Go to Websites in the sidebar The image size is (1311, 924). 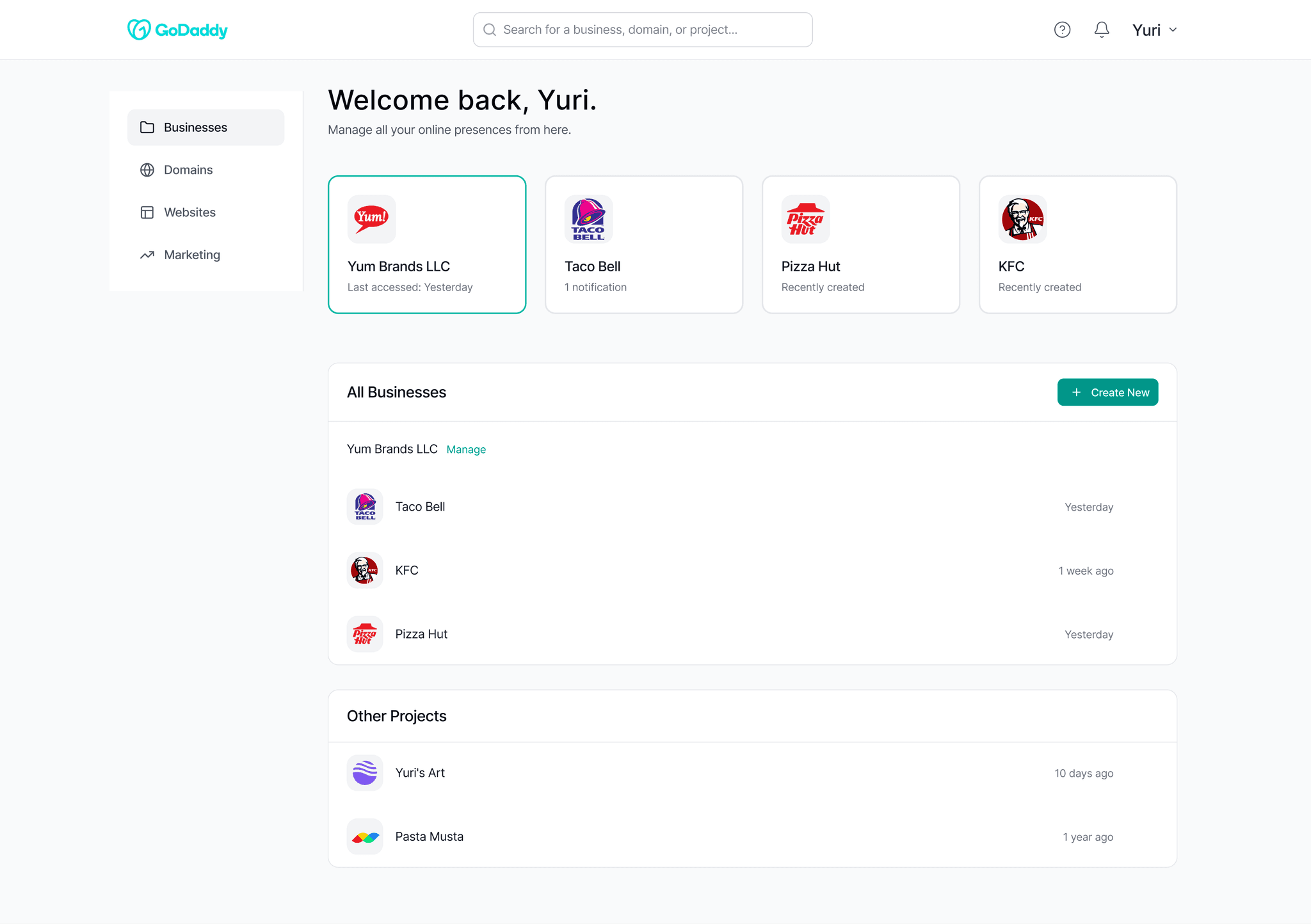point(205,212)
